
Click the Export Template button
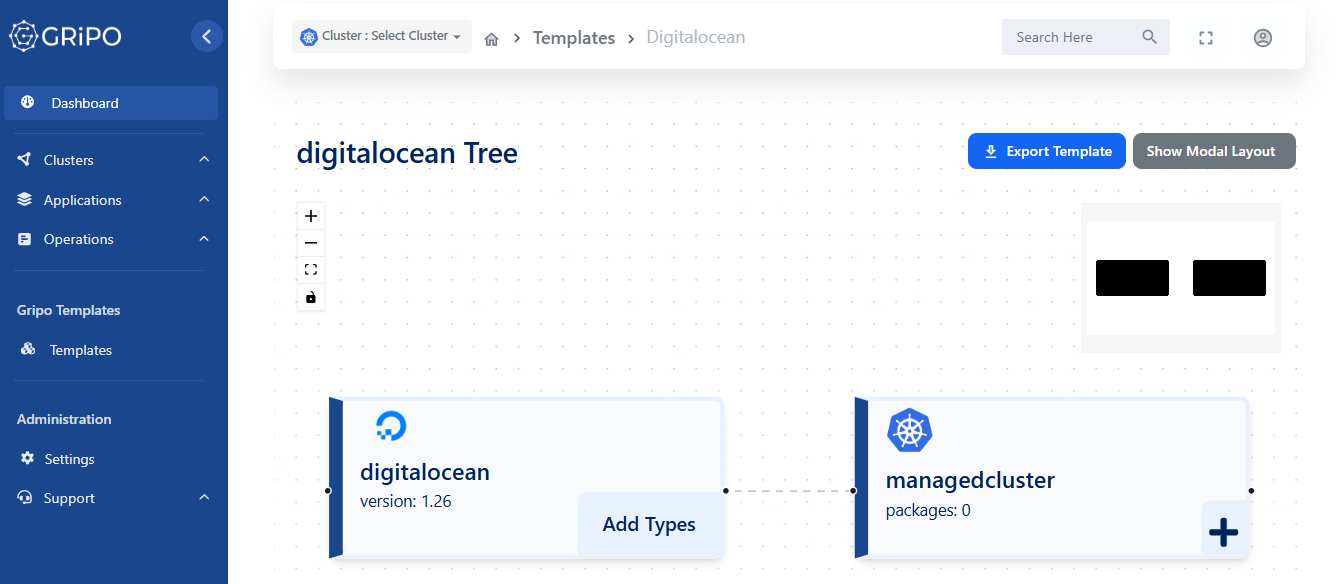[x=1047, y=151]
